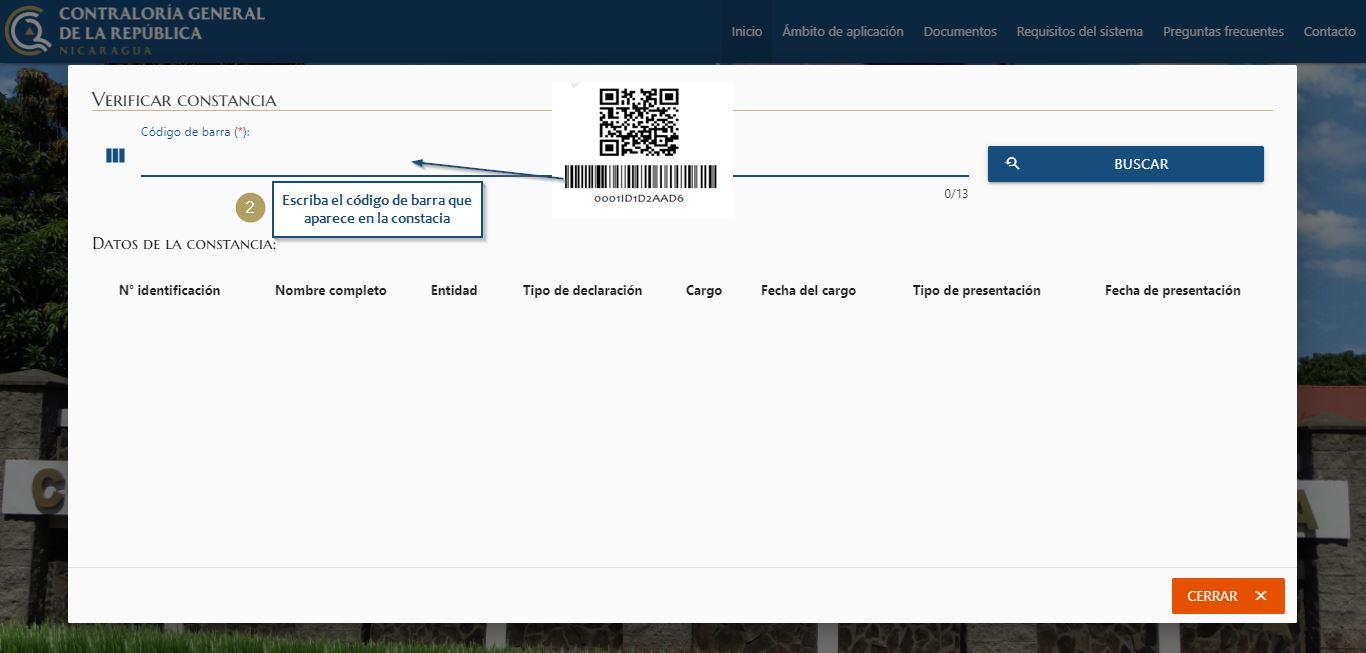
Task: Click the Fecha del cargo column header
Action: [808, 290]
